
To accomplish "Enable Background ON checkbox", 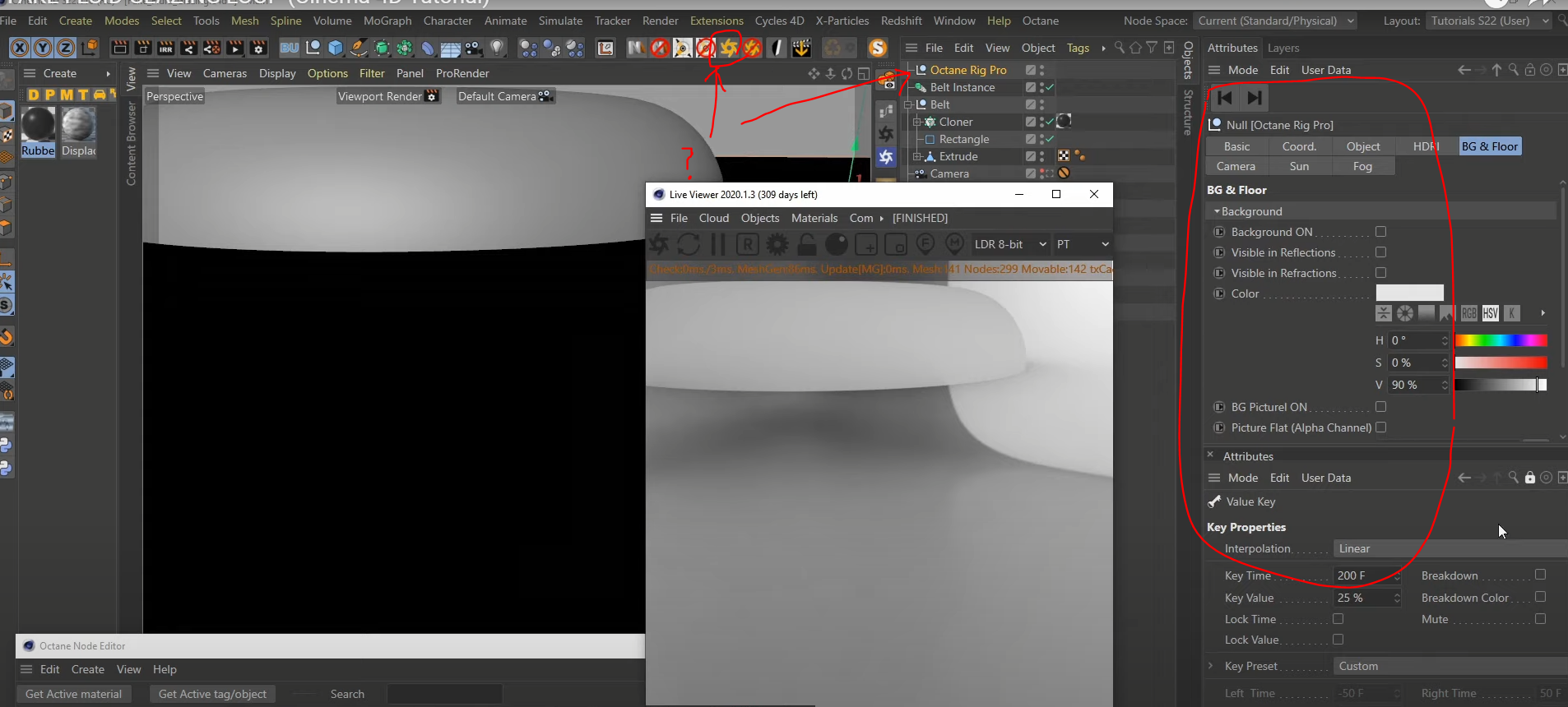I will pyautogui.click(x=1381, y=232).
